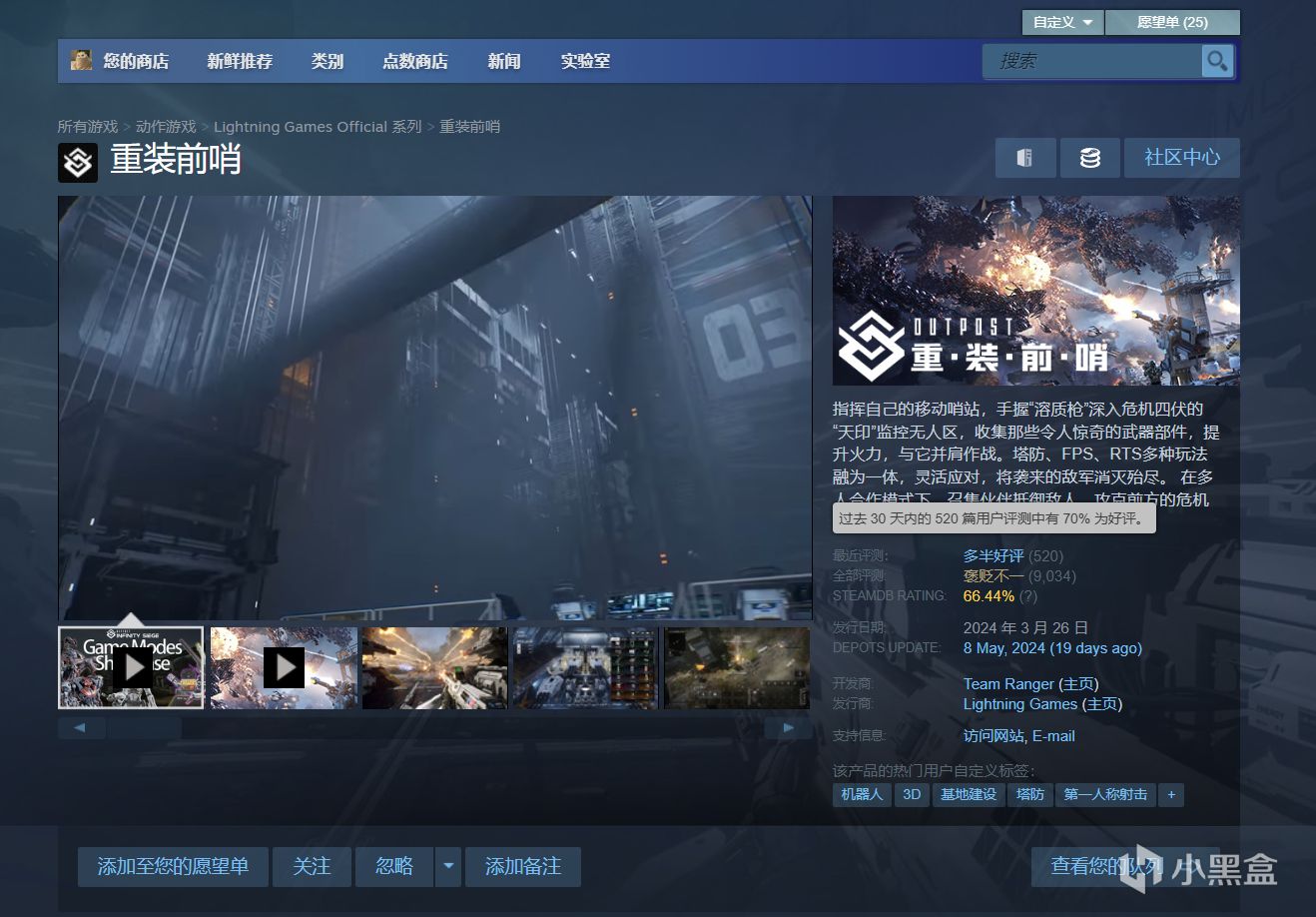The width and height of the screenshot is (1316, 917).
Task: Select the top-down battlefield screenshot thumbnail
Action: click(x=737, y=667)
